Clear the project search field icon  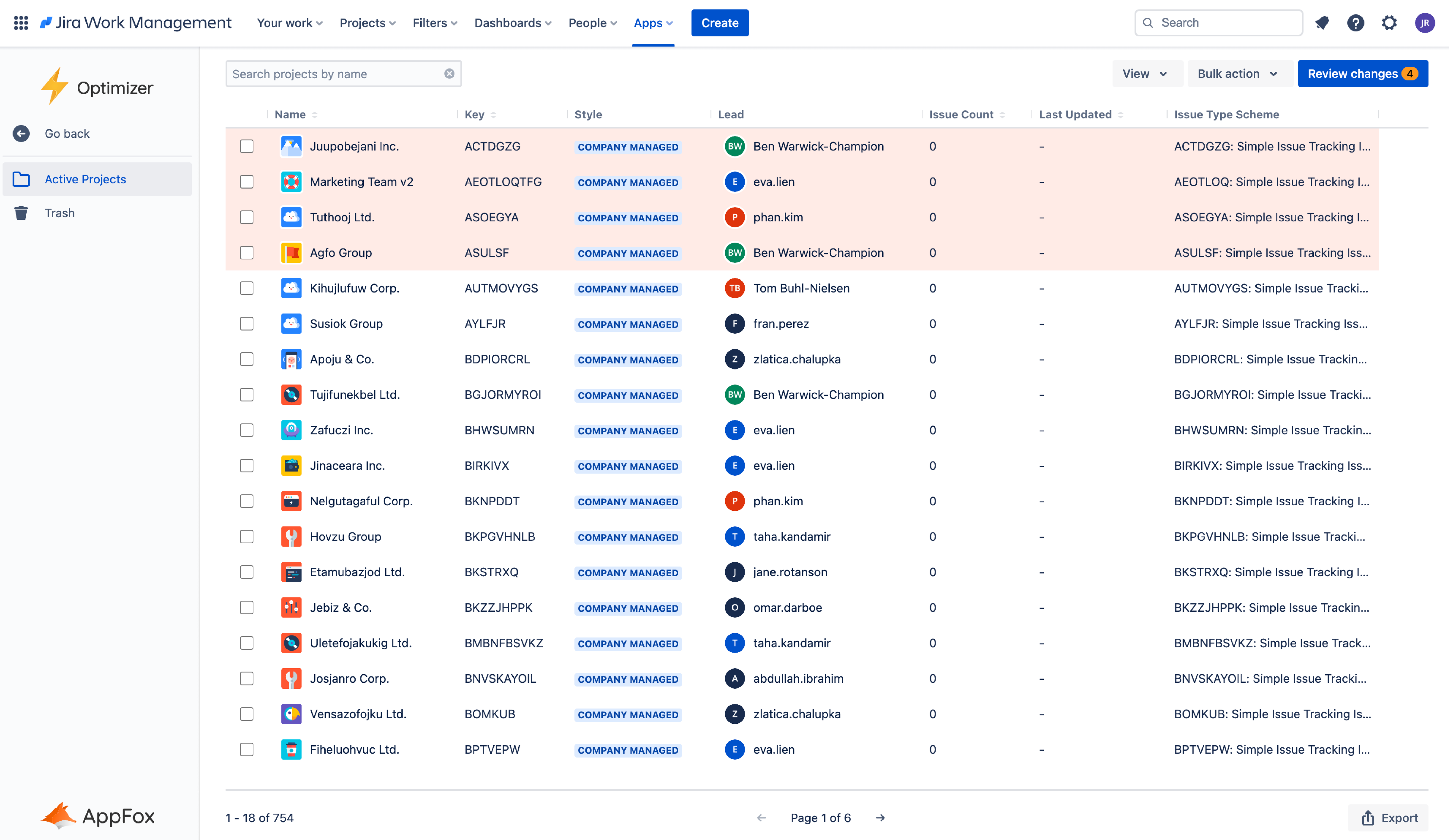click(x=449, y=74)
